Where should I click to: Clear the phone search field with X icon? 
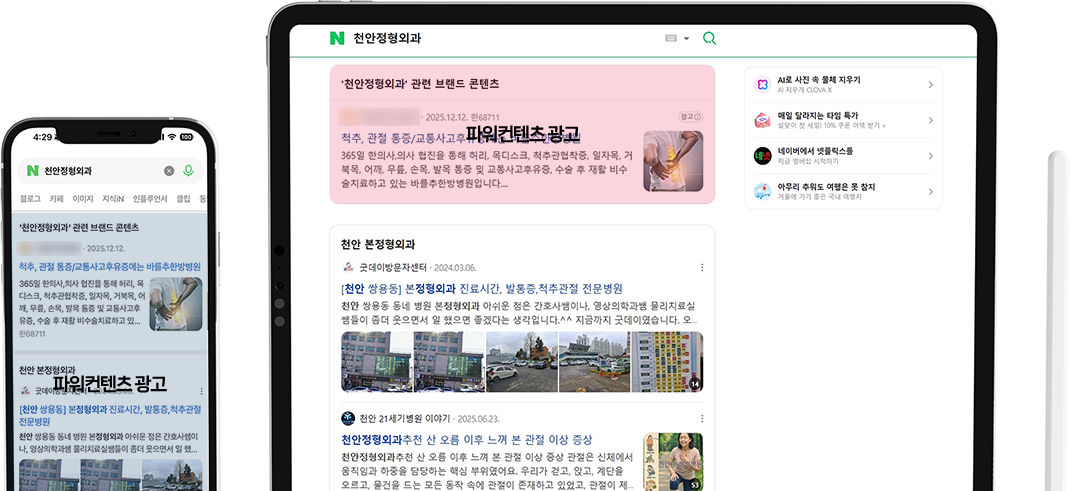tap(169, 171)
